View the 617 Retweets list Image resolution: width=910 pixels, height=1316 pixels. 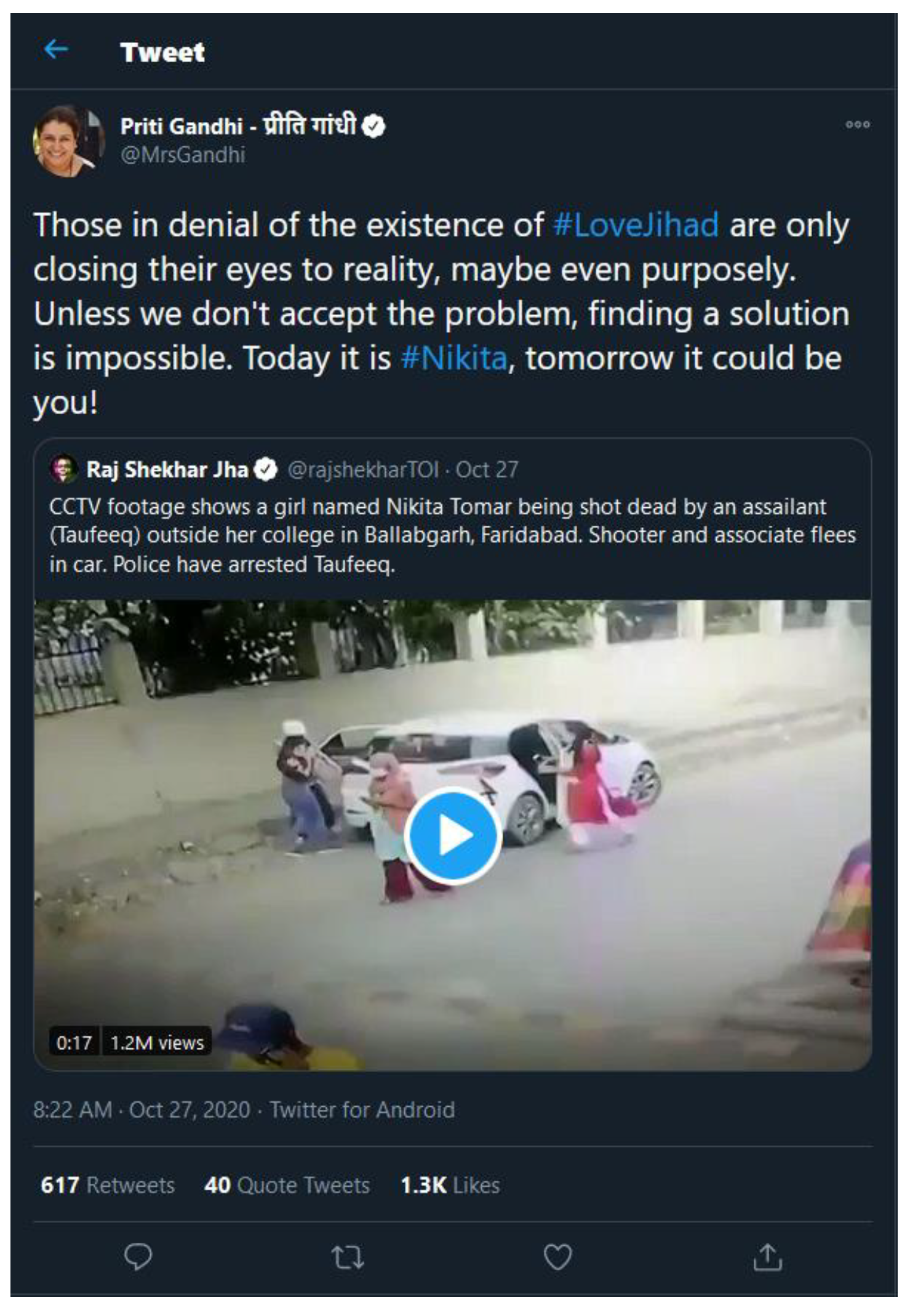click(x=108, y=1185)
